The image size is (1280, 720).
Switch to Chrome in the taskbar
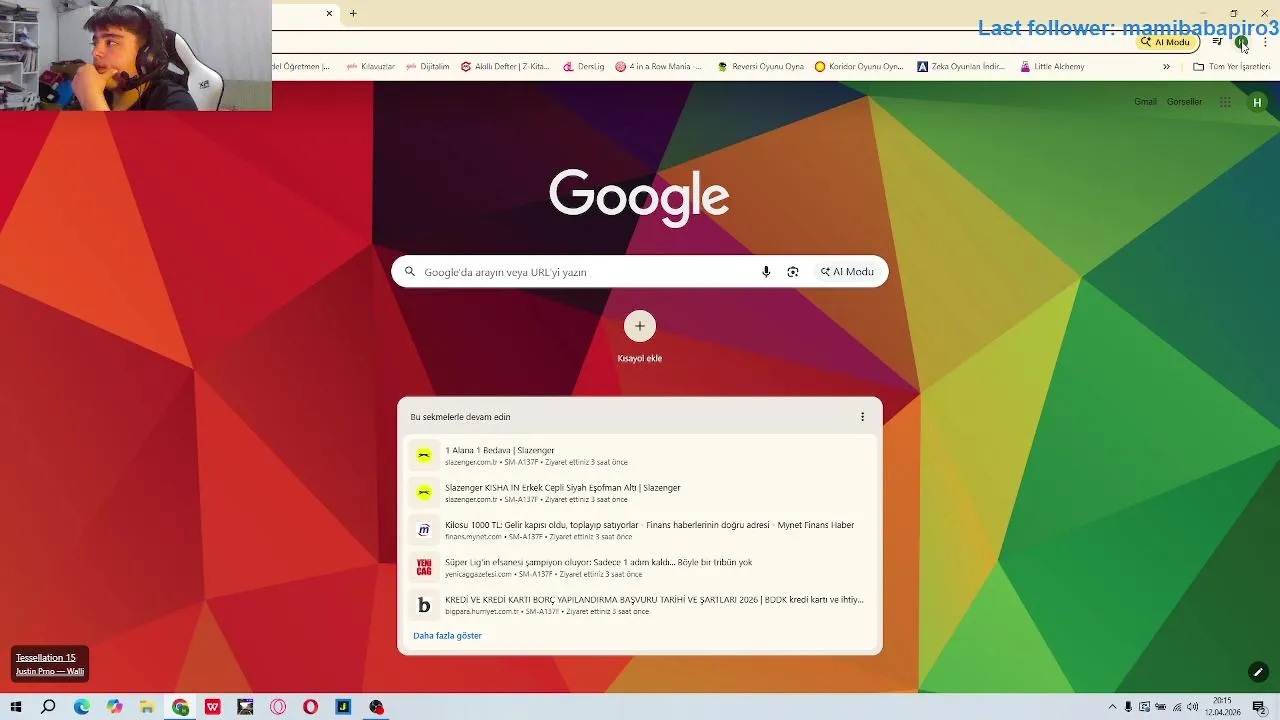[x=180, y=707]
